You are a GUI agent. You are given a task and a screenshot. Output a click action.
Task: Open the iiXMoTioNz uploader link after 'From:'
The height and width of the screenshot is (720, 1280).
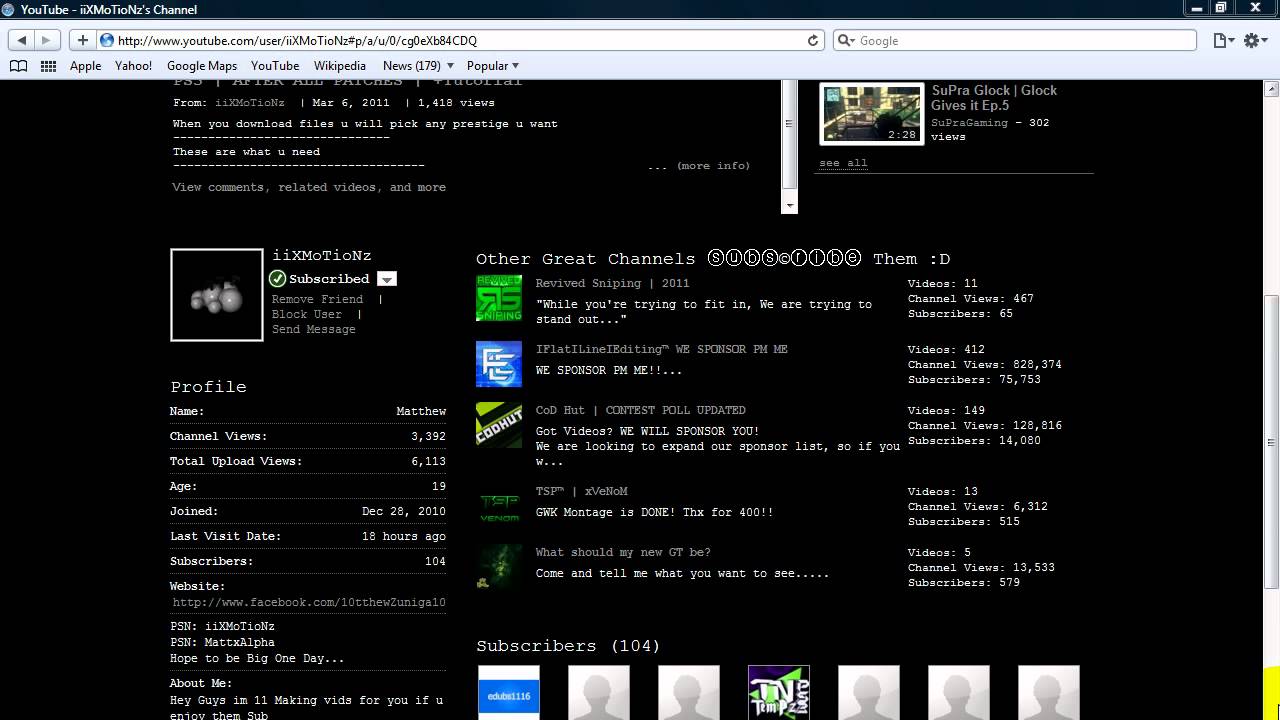pos(249,103)
